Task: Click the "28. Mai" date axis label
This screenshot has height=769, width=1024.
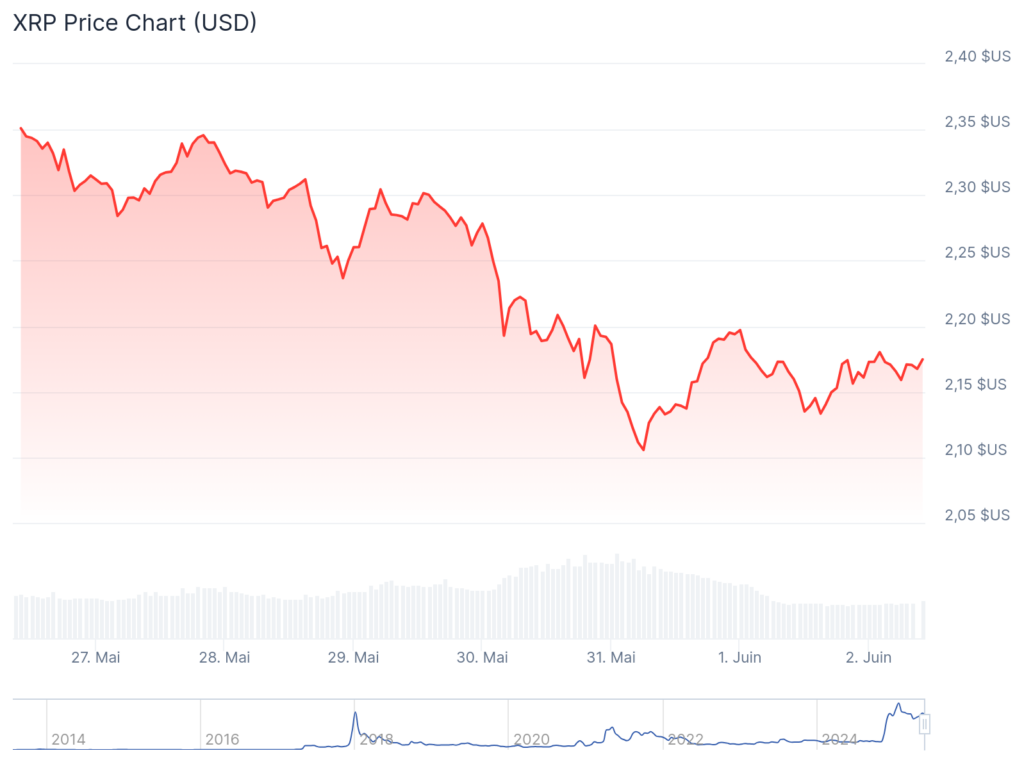Action: [x=225, y=657]
